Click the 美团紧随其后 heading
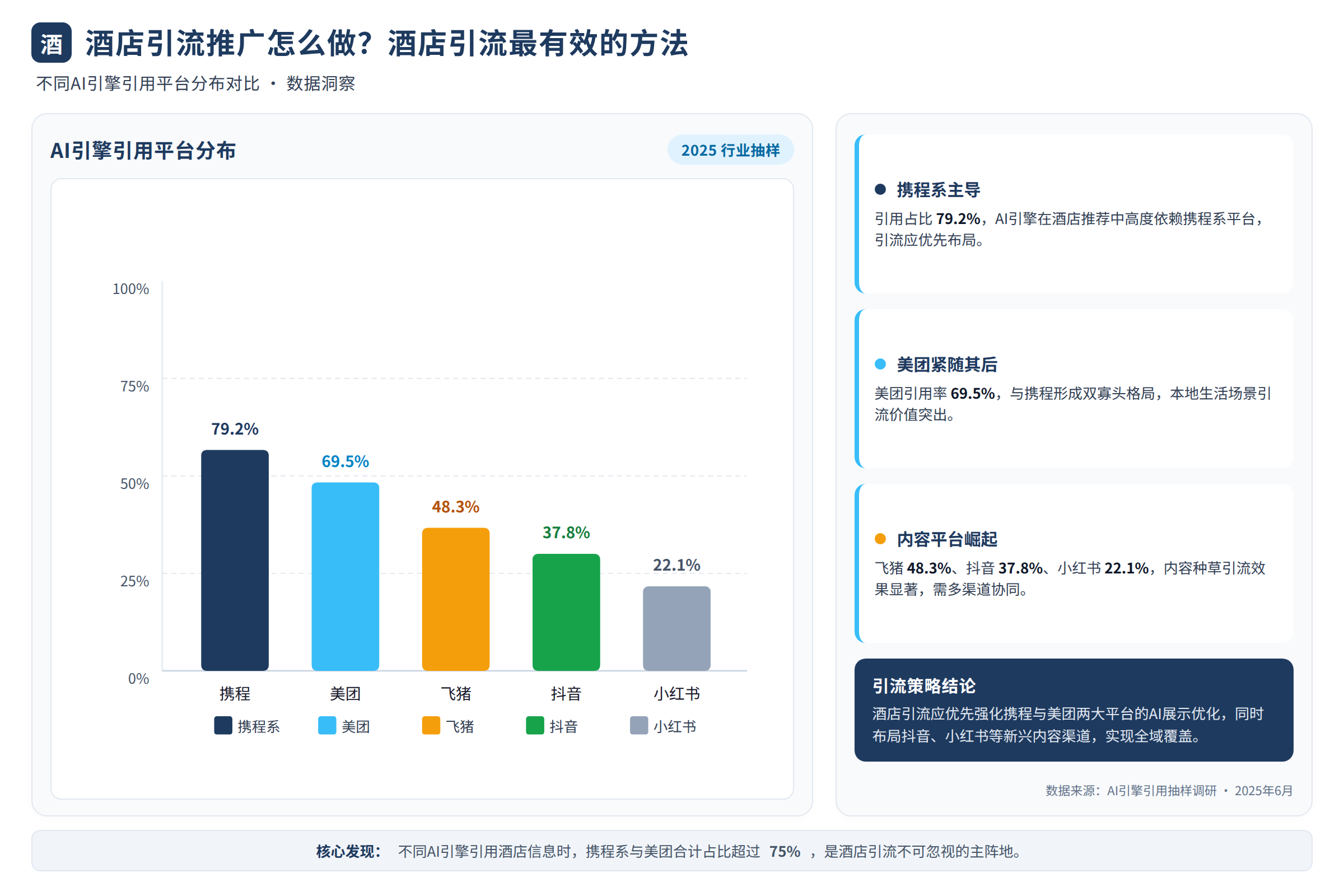 tap(947, 365)
